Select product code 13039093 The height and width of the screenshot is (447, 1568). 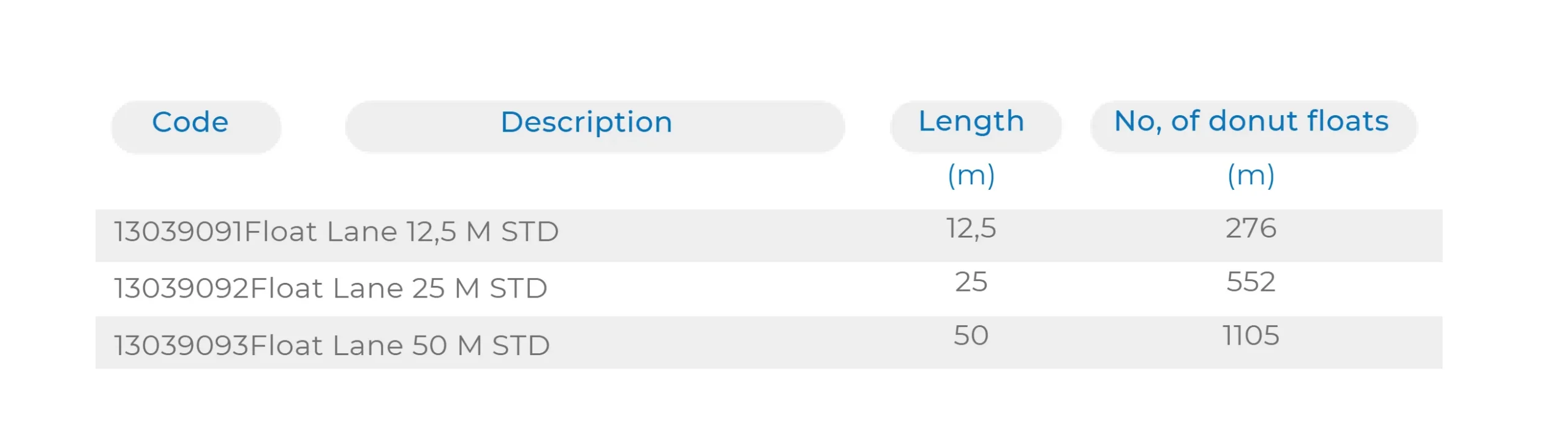182,345
